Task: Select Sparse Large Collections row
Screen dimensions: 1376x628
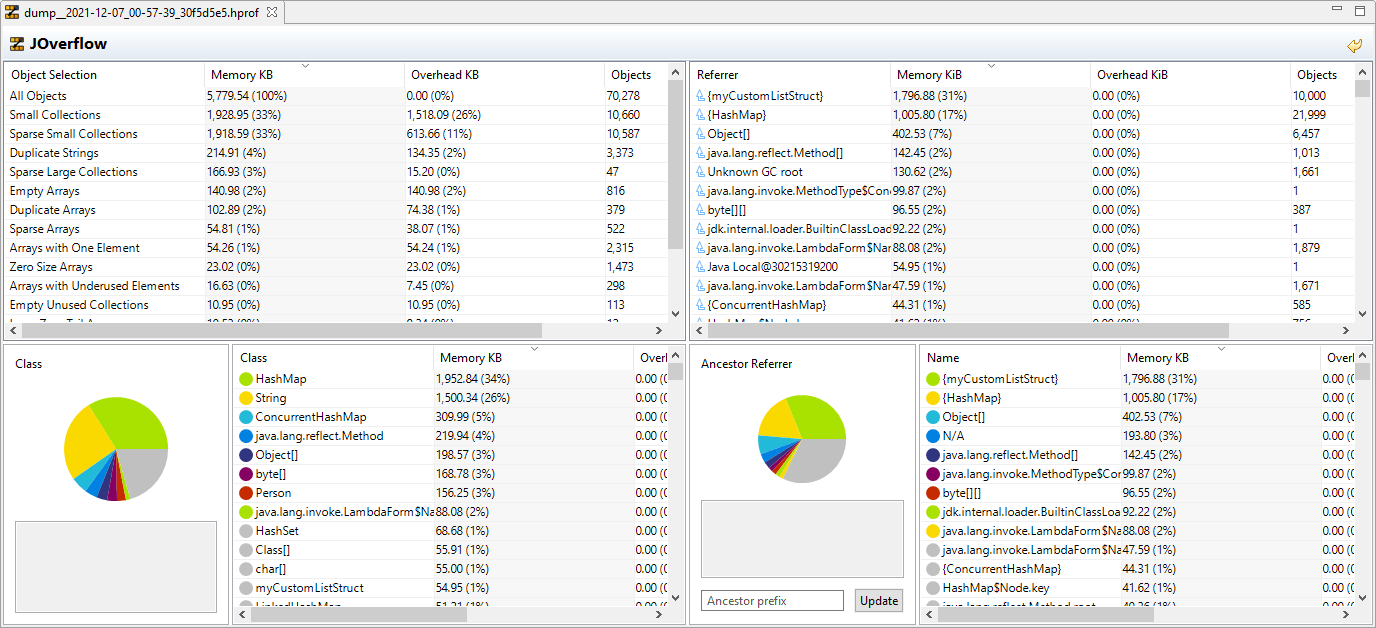Action: (335, 172)
